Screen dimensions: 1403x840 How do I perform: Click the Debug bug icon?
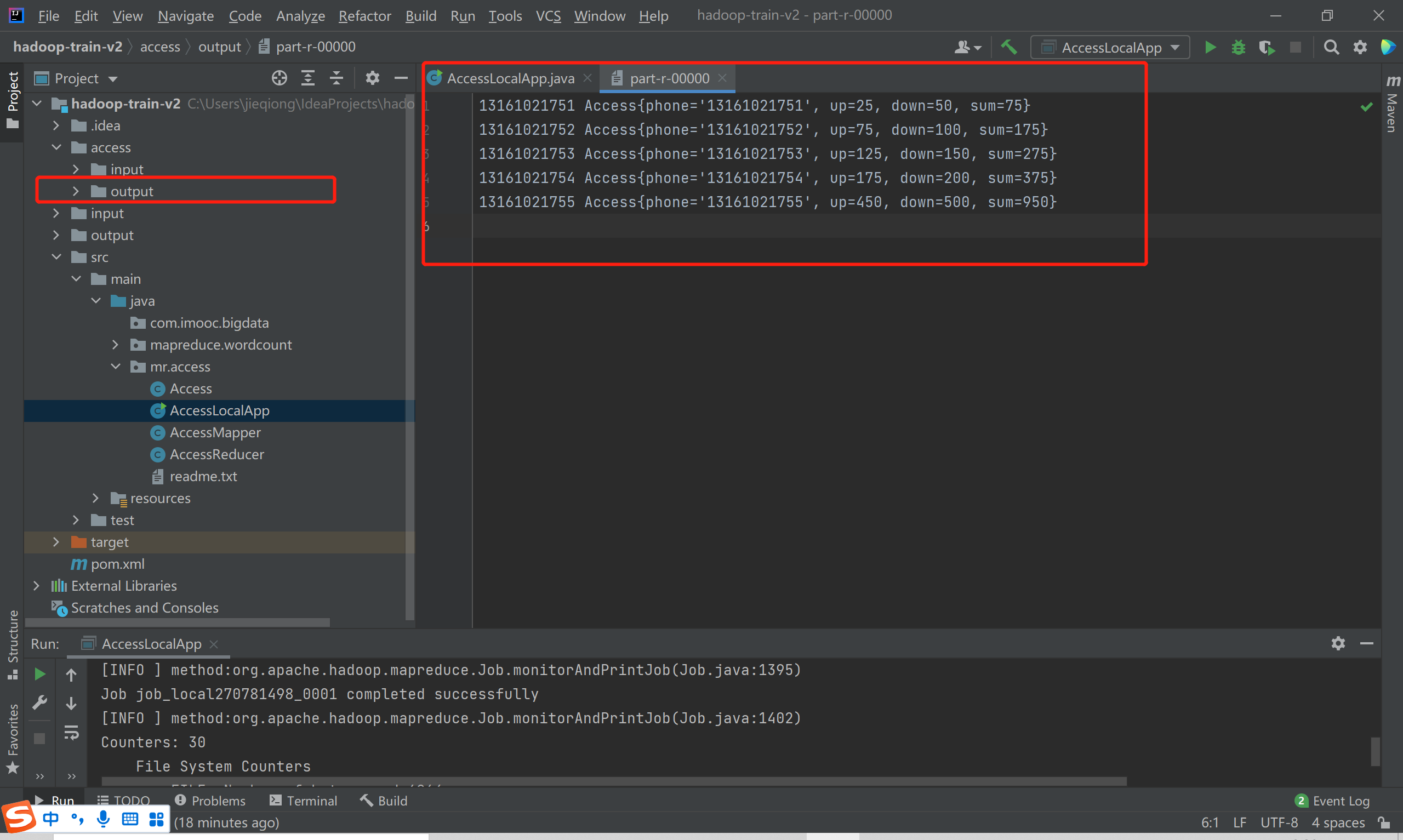click(x=1238, y=48)
